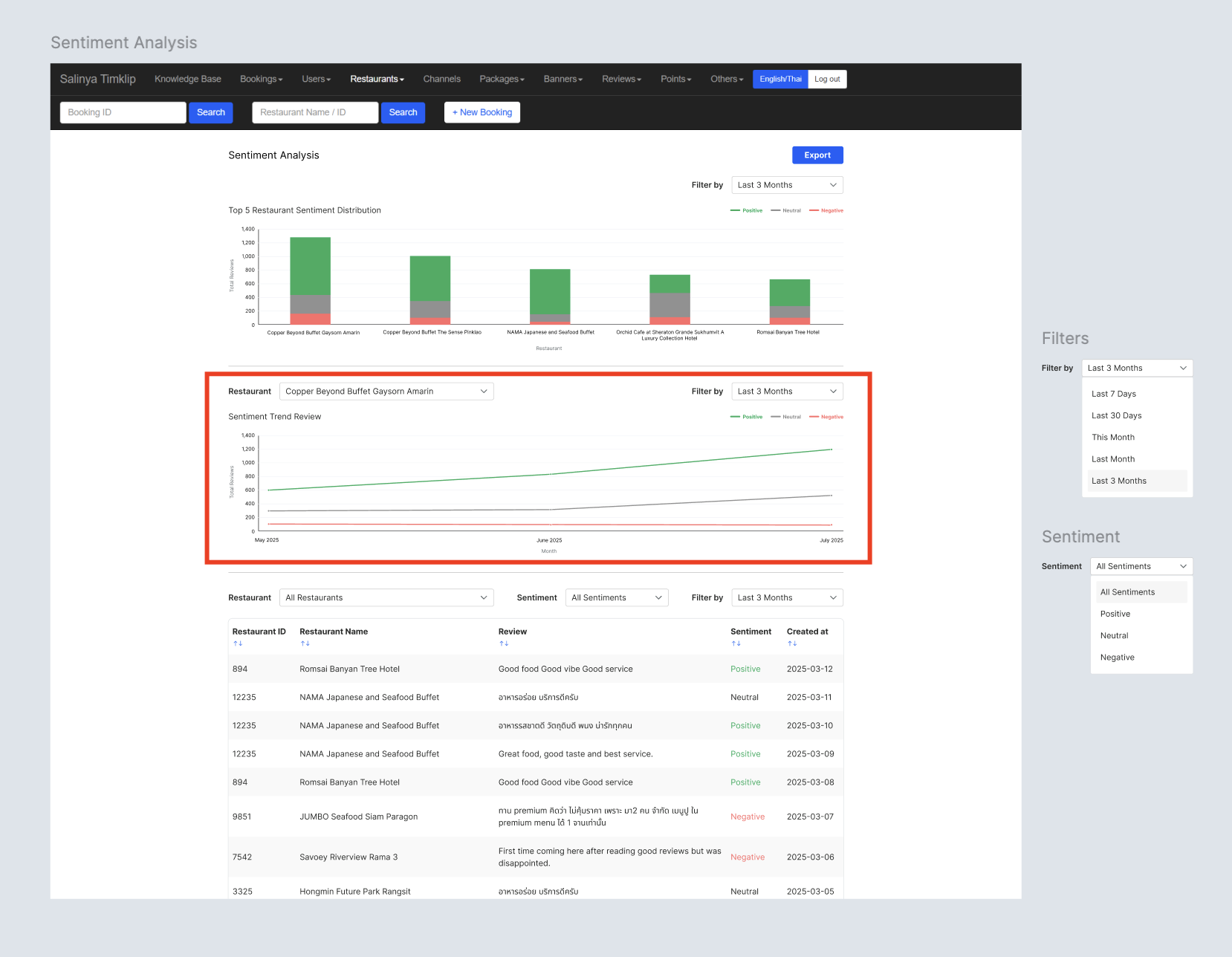Screen dimensions: 1232x957
Task: Sort table by Restaurant ID arrows
Action: [238, 643]
